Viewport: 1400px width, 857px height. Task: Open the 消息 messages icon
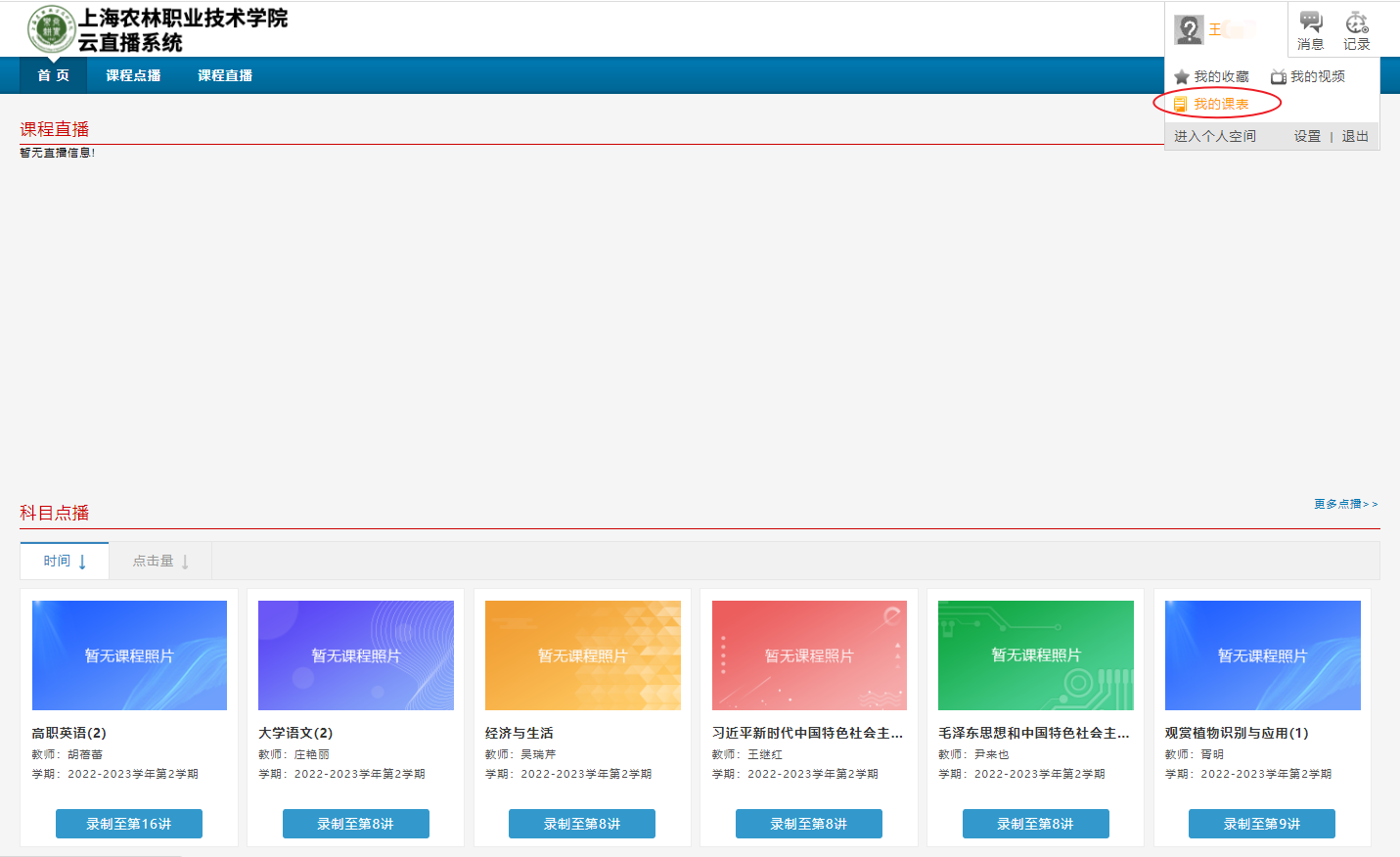(1310, 23)
